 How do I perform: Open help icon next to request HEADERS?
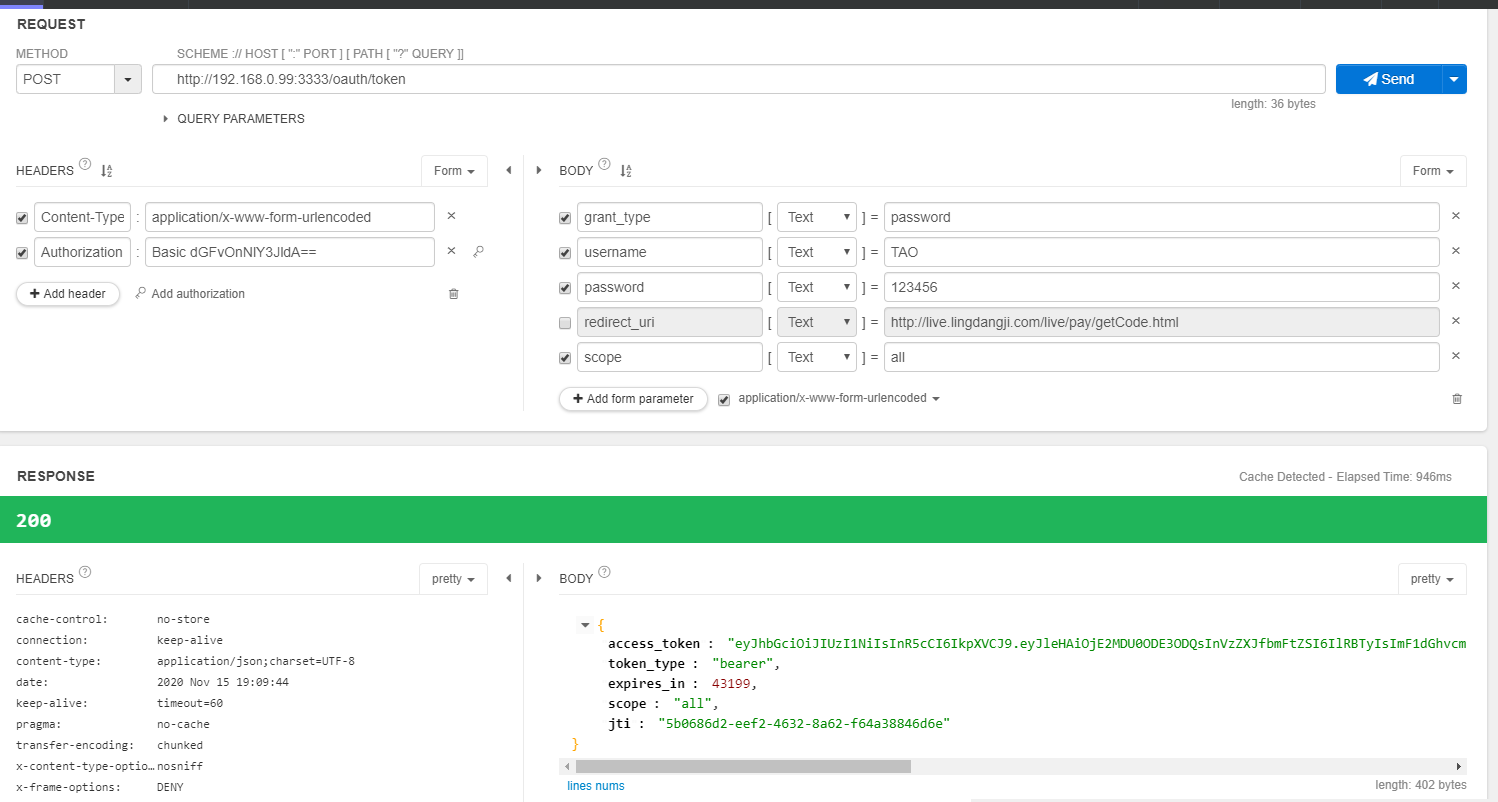pyautogui.click(x=85, y=165)
